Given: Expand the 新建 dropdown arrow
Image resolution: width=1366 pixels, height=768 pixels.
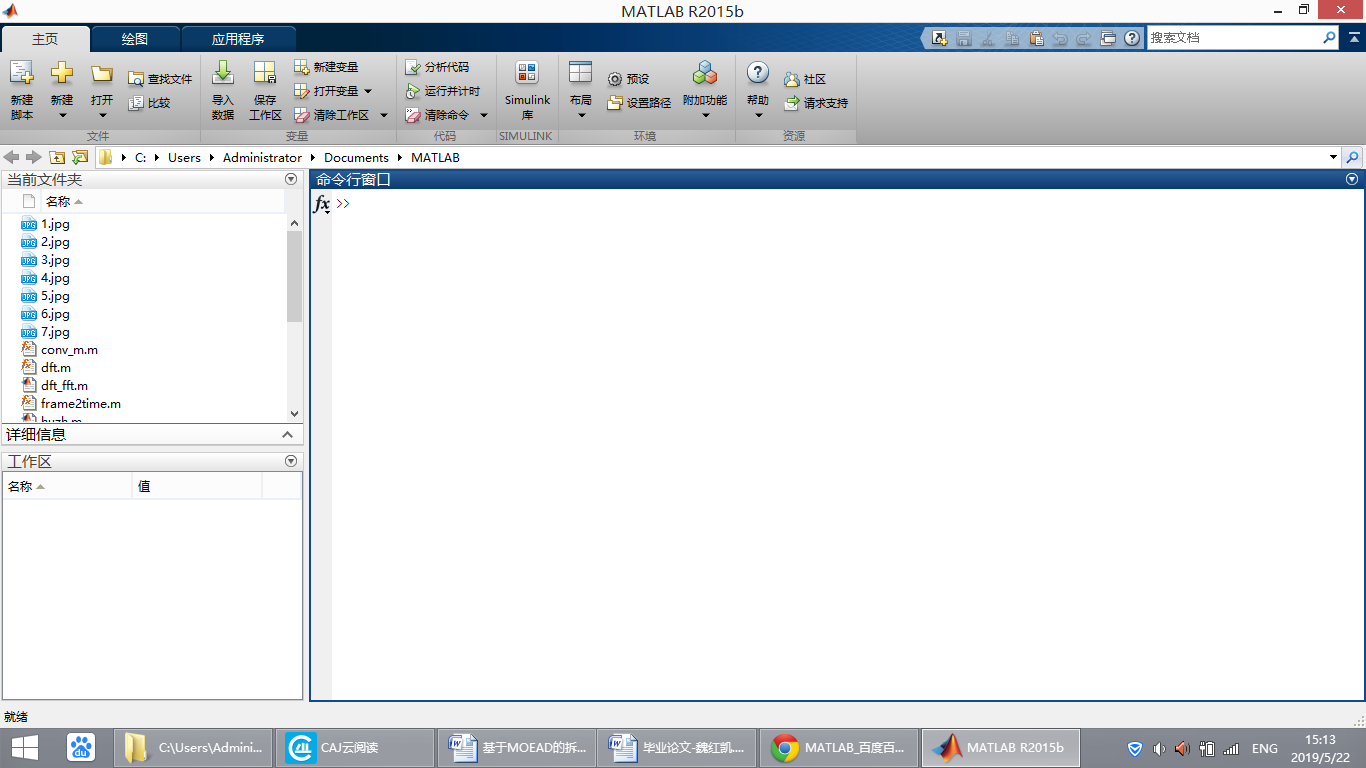Looking at the screenshot, I should pyautogui.click(x=62, y=116).
